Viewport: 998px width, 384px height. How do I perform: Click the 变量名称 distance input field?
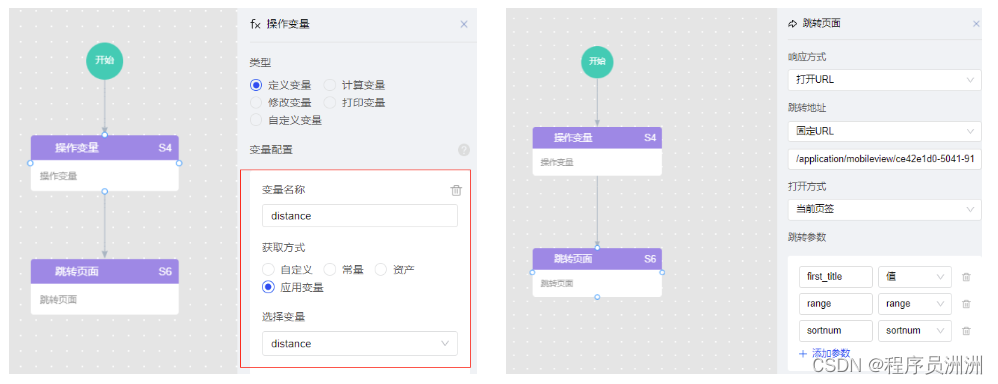pyautogui.click(x=360, y=215)
